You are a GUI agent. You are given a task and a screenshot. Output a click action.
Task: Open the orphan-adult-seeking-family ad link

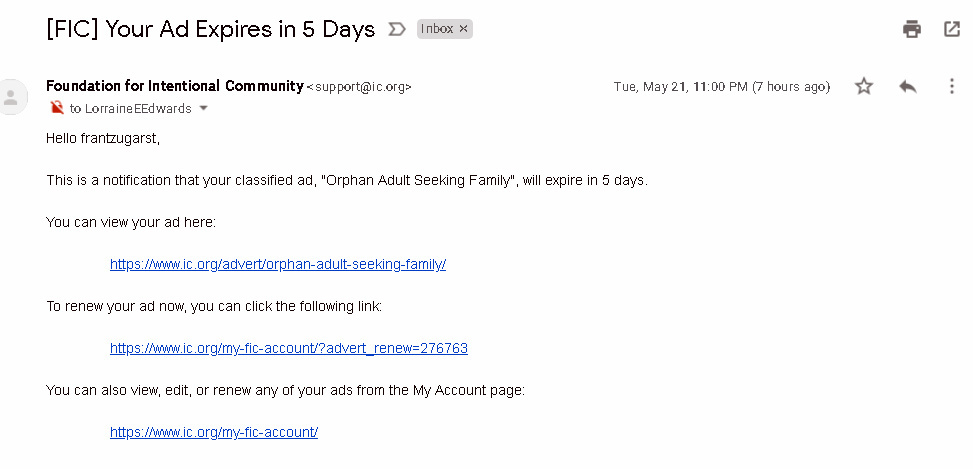point(278,264)
